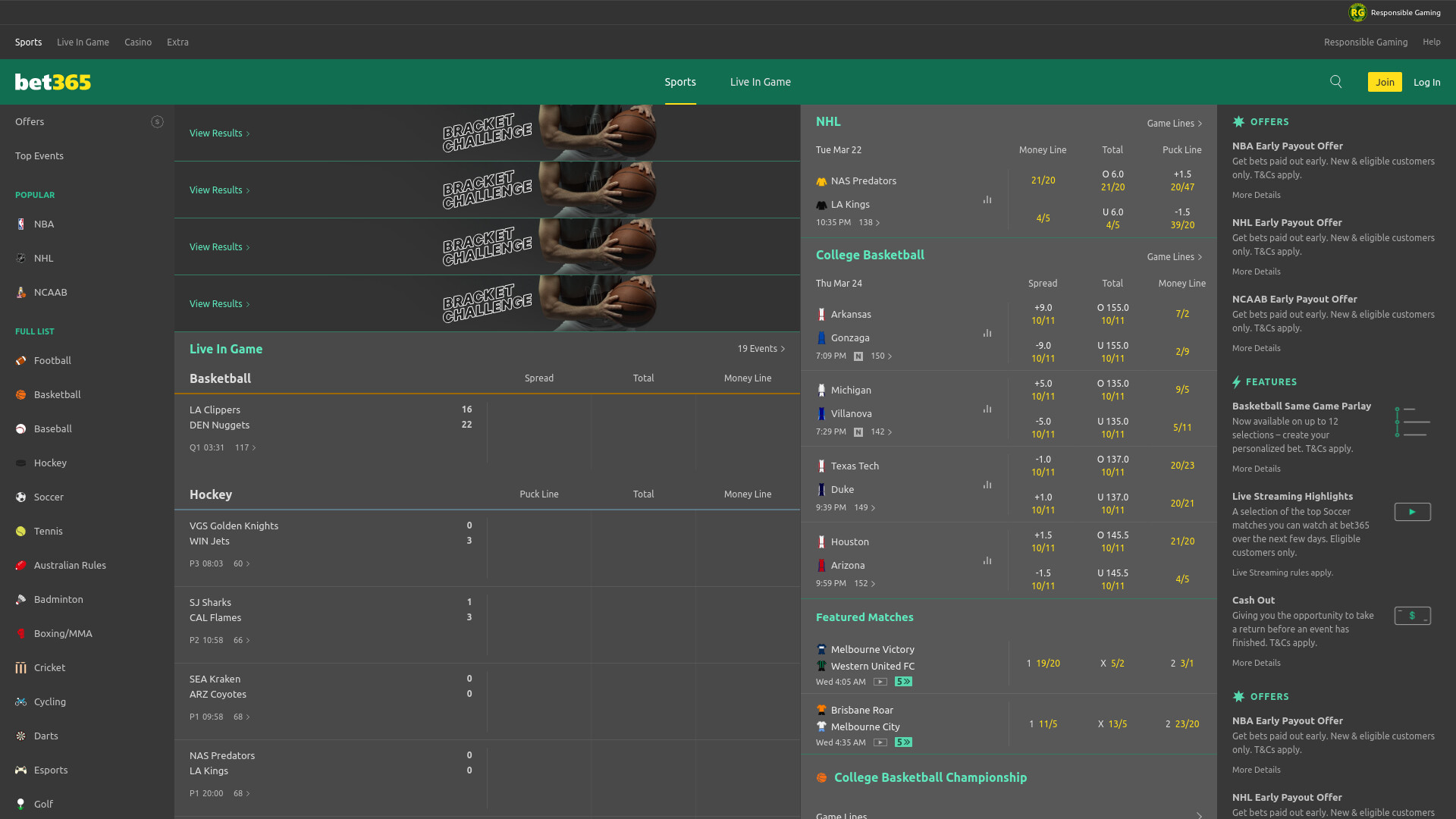
Task: Open Extra in the top menu
Action: point(177,42)
